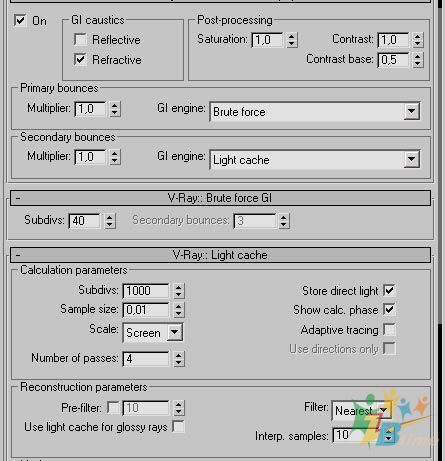Click Light cache Subdivs spinner
The height and width of the screenshot is (461, 445).
179,291
